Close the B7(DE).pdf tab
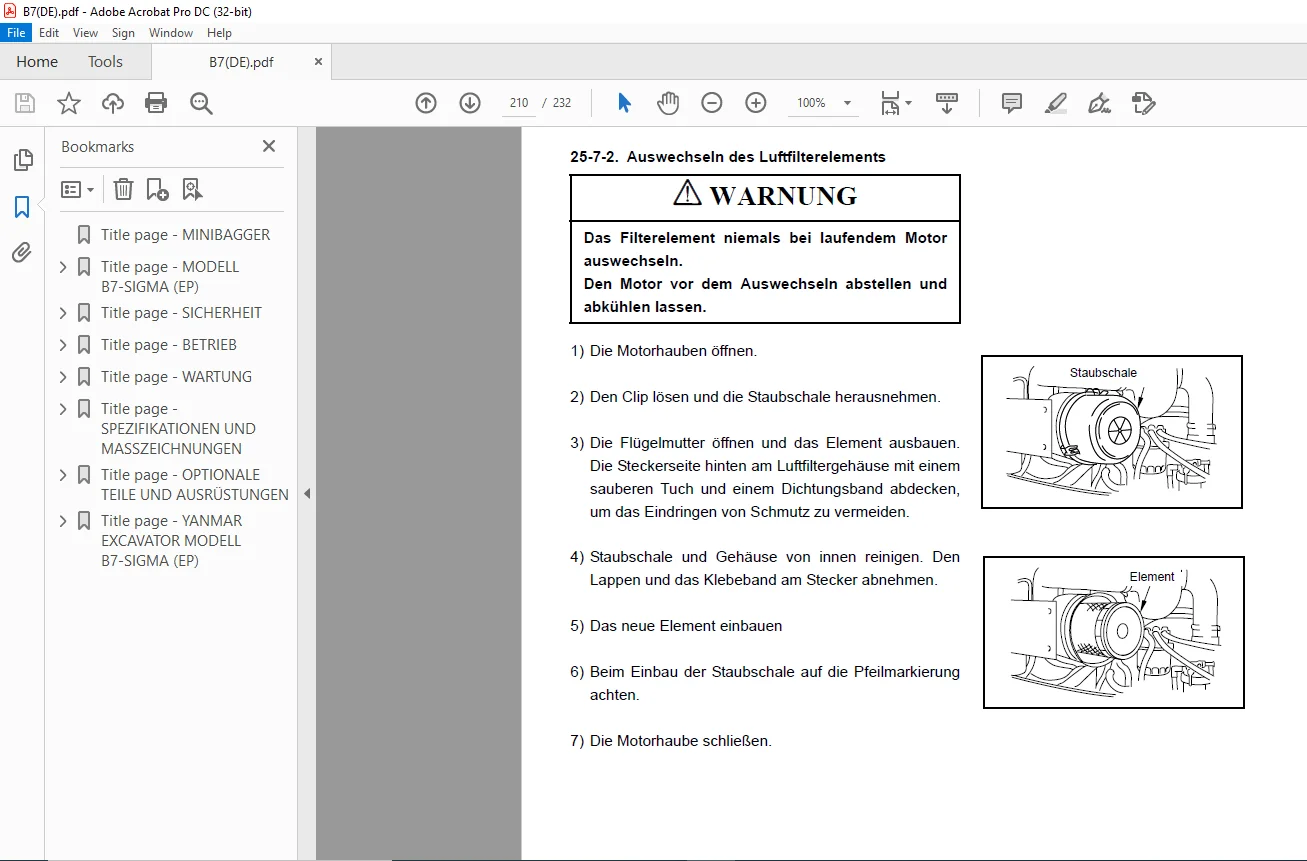1307x861 pixels. coord(319,61)
